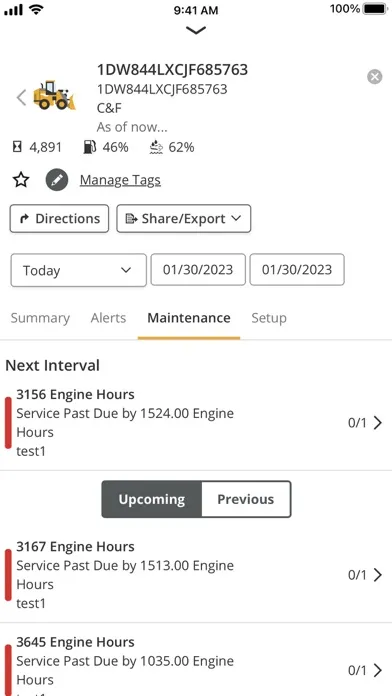Edit the start date field 01/30/2023
Image resolution: width=392 pixels, height=696 pixels.
click(198, 269)
